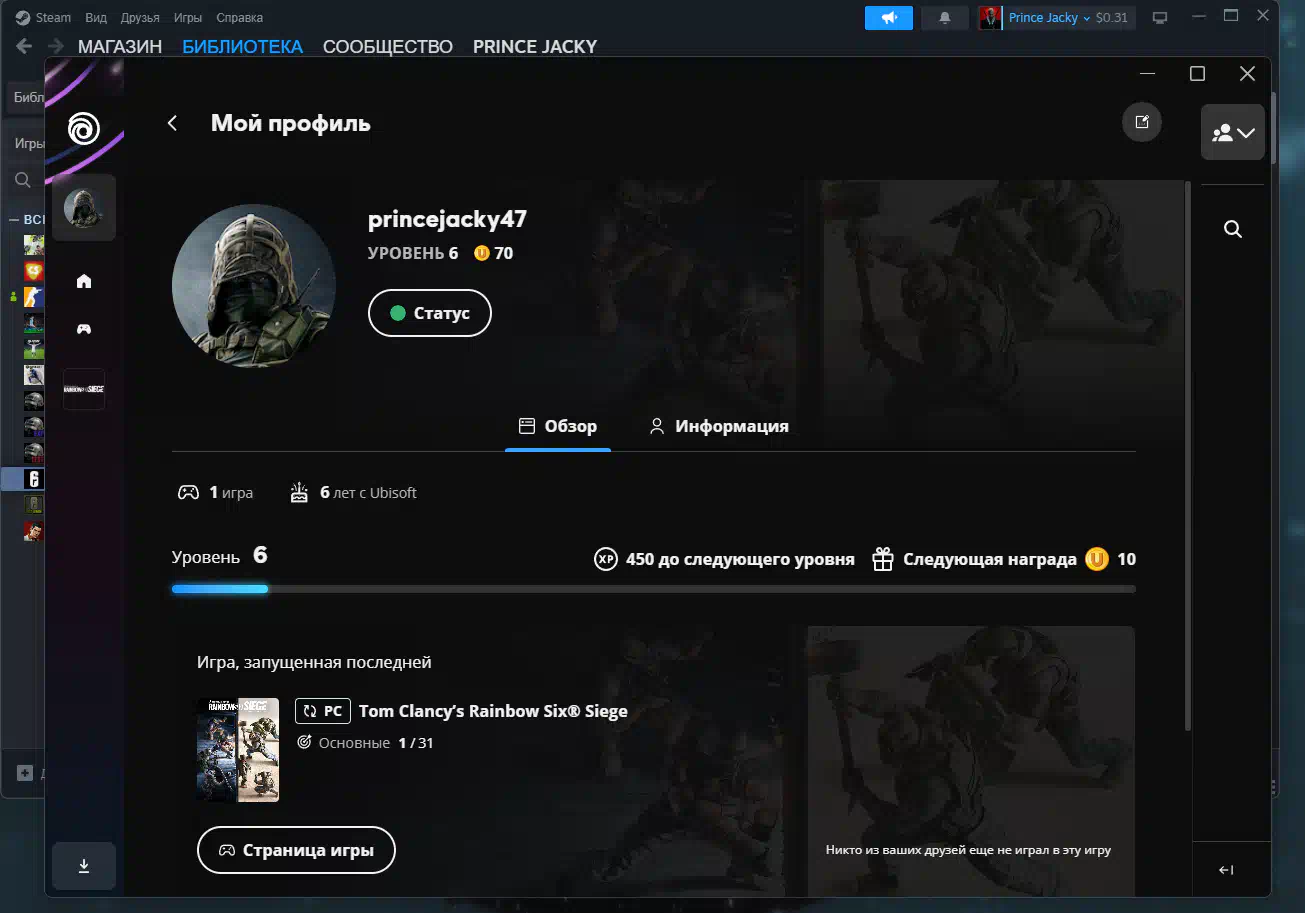
Task: Click Steam library search magnifier icon
Action: tap(22, 180)
